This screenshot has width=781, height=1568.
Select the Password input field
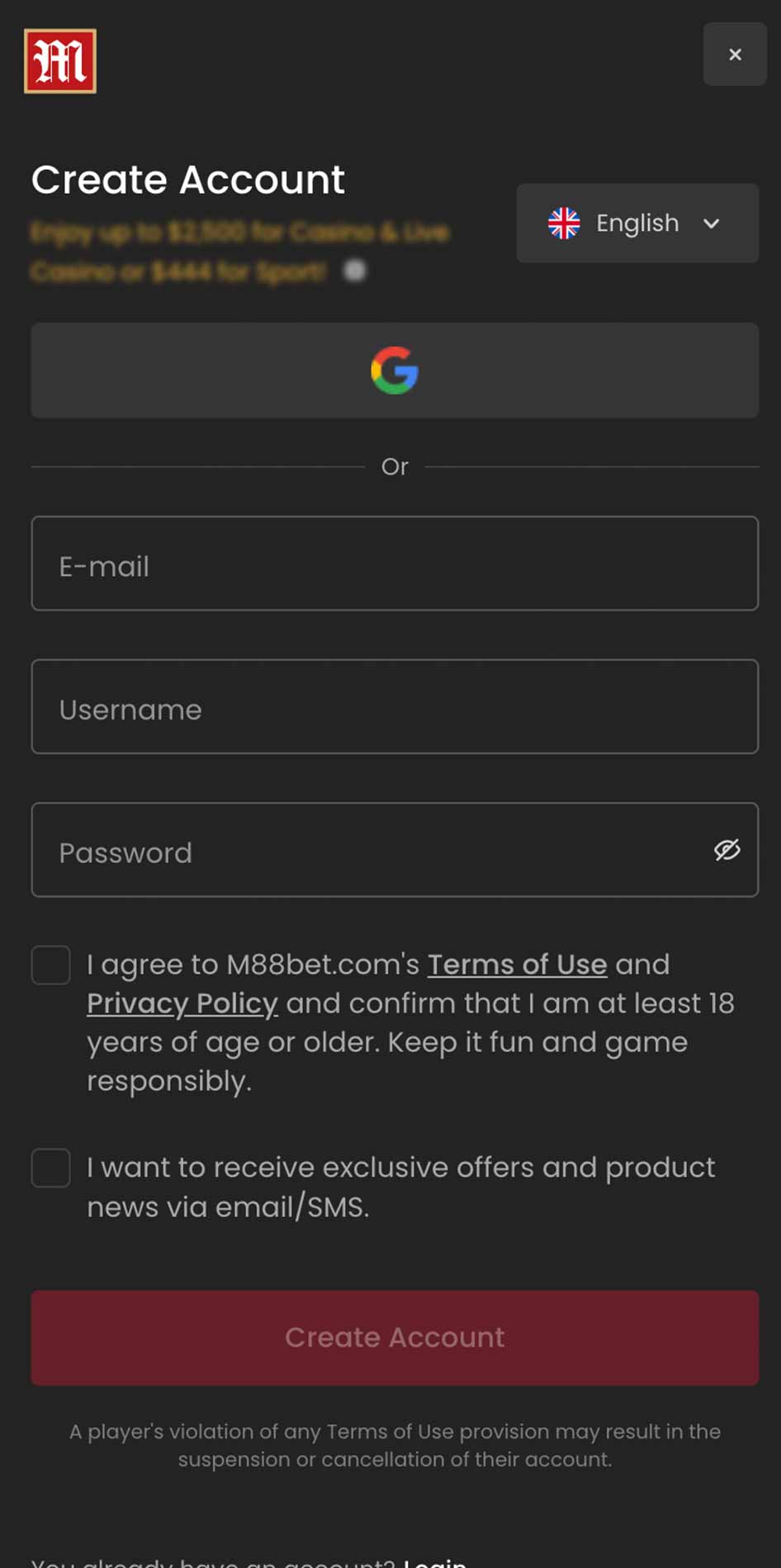pyautogui.click(x=395, y=850)
